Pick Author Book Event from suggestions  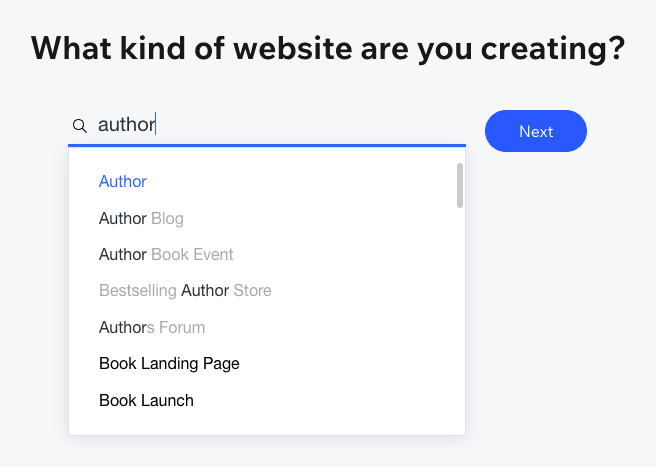point(166,254)
